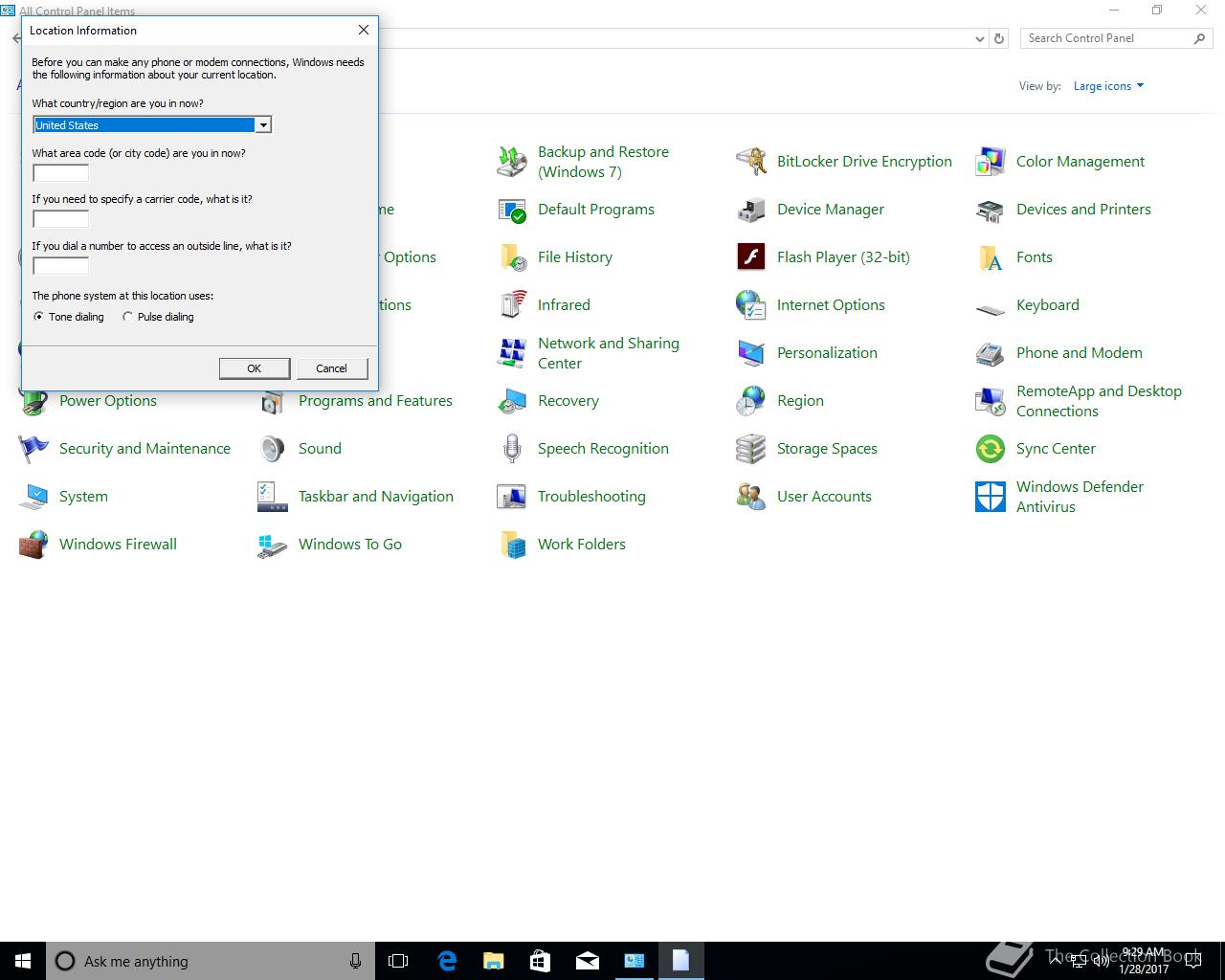This screenshot has width=1225, height=980.
Task: Click Windows Defender Antivirus shield icon
Action: [991, 497]
